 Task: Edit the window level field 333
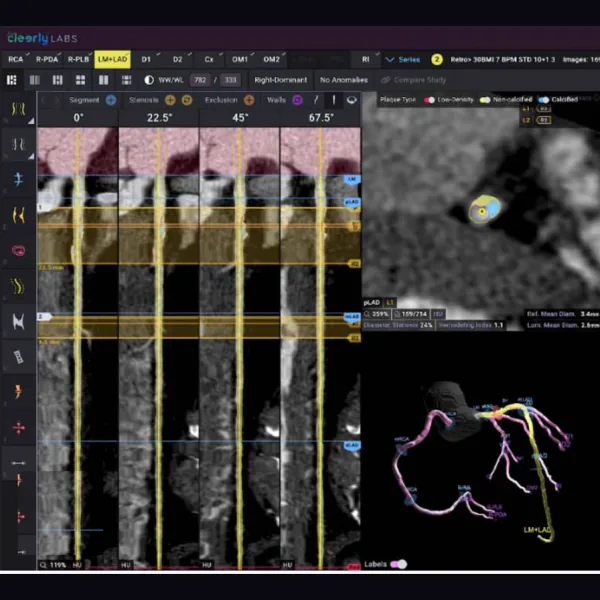pos(230,80)
